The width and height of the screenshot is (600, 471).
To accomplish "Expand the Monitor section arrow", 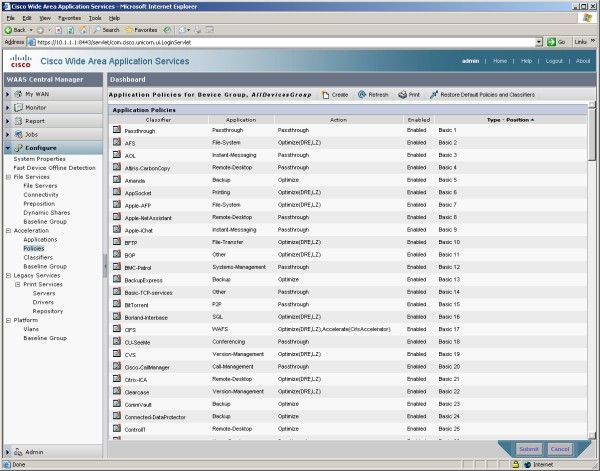I will 8,108.
